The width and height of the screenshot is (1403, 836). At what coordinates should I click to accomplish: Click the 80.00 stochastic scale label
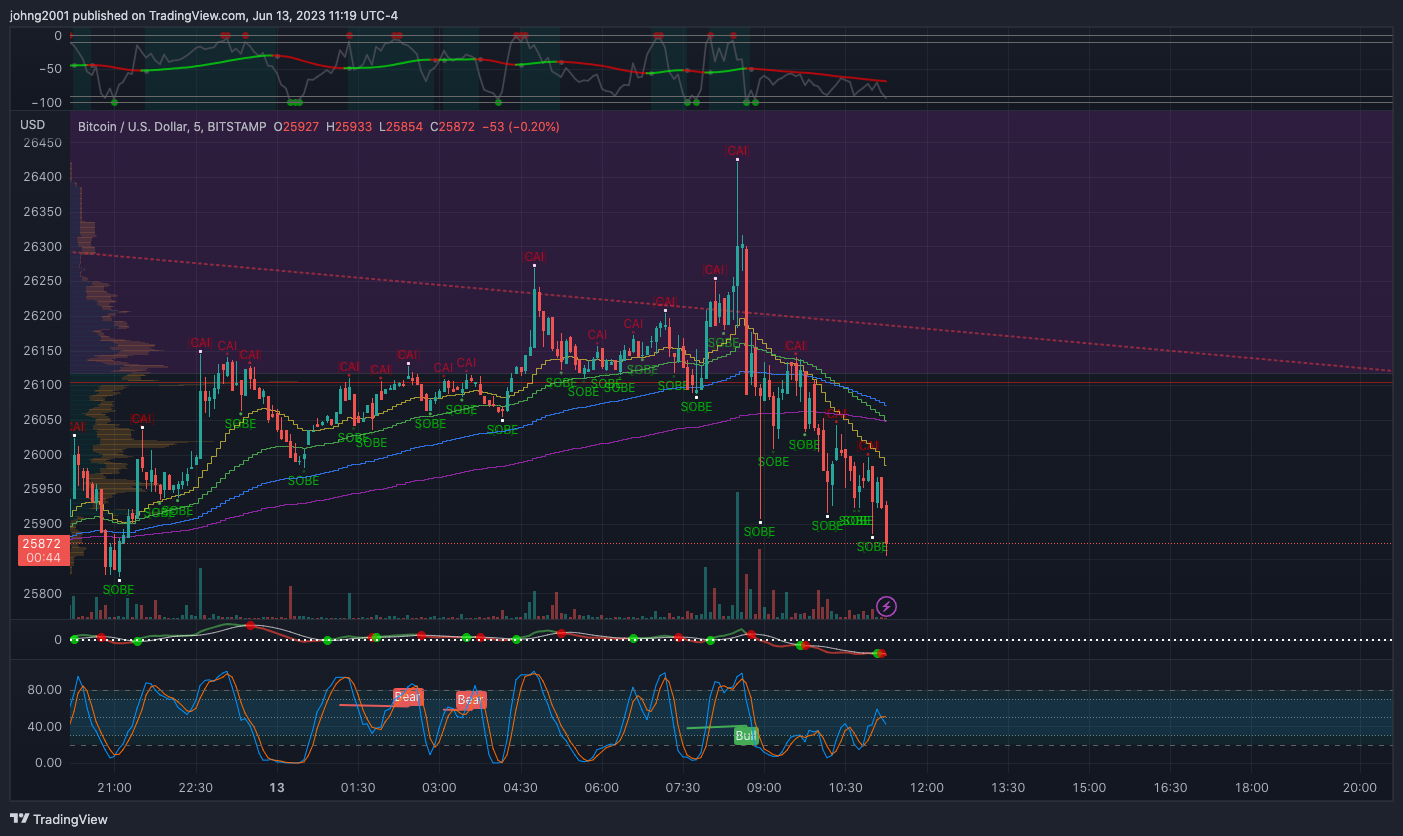44,690
